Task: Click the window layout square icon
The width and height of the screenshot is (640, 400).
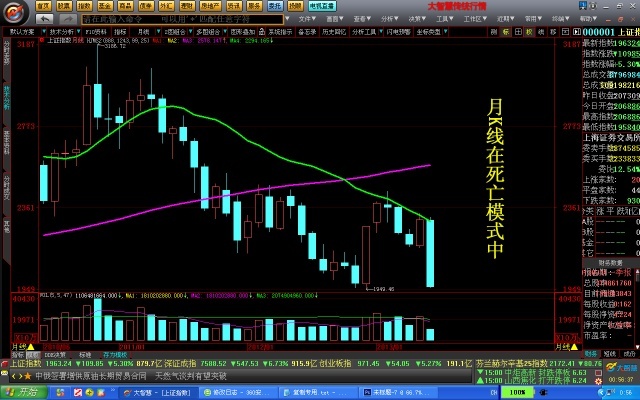Action: tap(565, 31)
